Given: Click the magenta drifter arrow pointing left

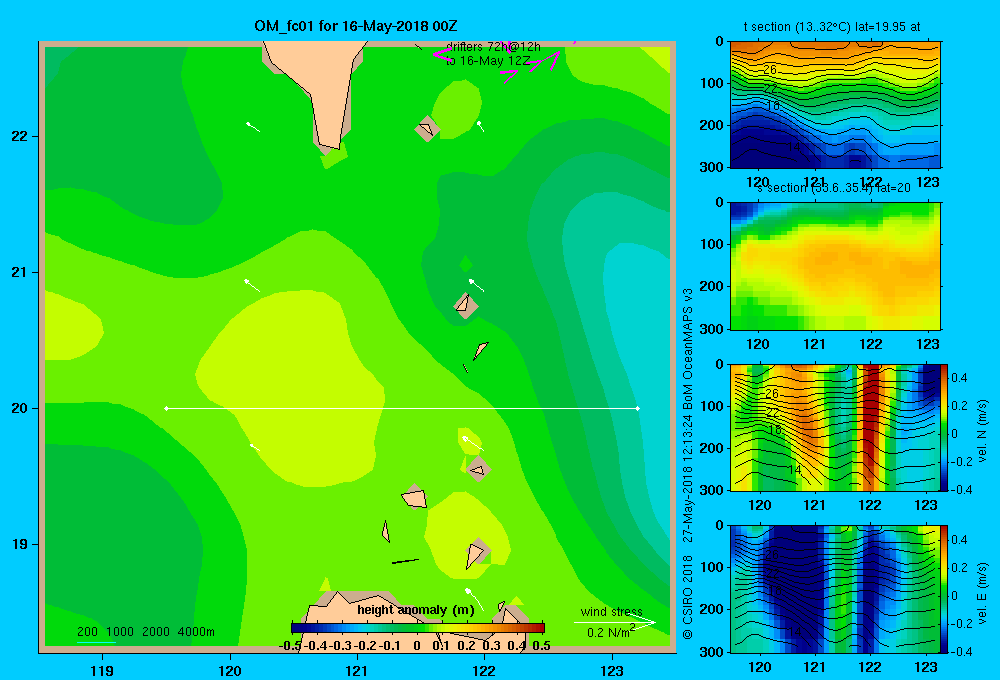Looking at the screenshot, I should 443,55.
